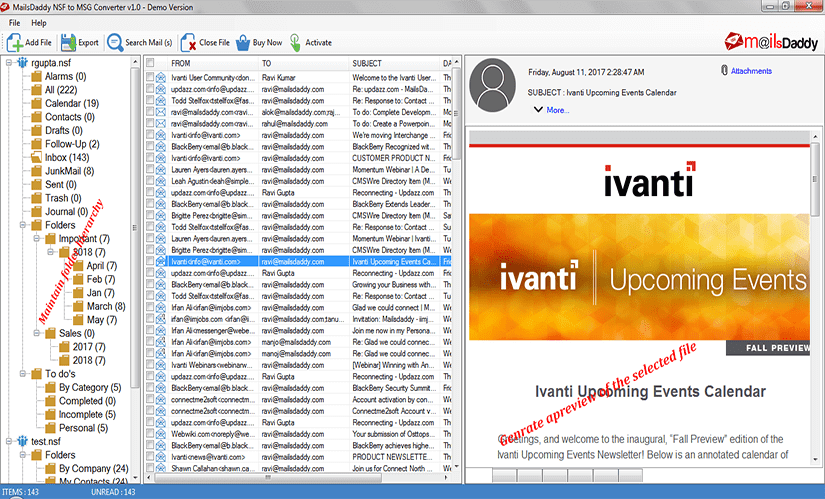Click the mail list horizontal scrollbar

[267, 478]
